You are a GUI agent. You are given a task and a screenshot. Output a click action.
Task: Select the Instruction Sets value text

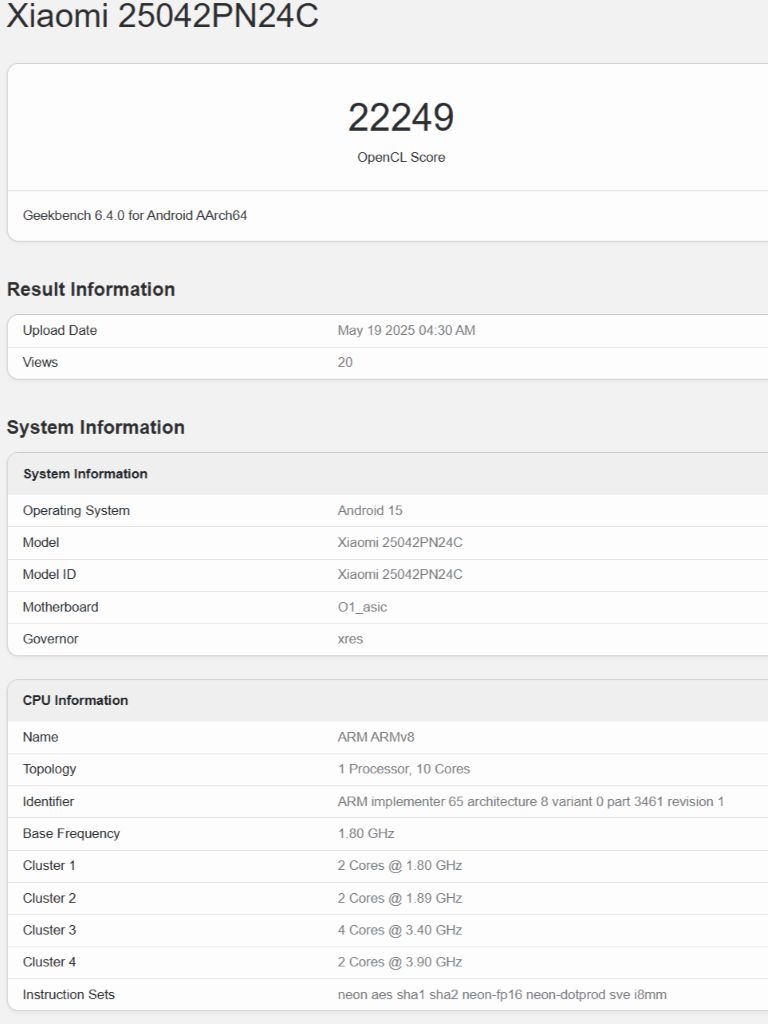point(502,995)
